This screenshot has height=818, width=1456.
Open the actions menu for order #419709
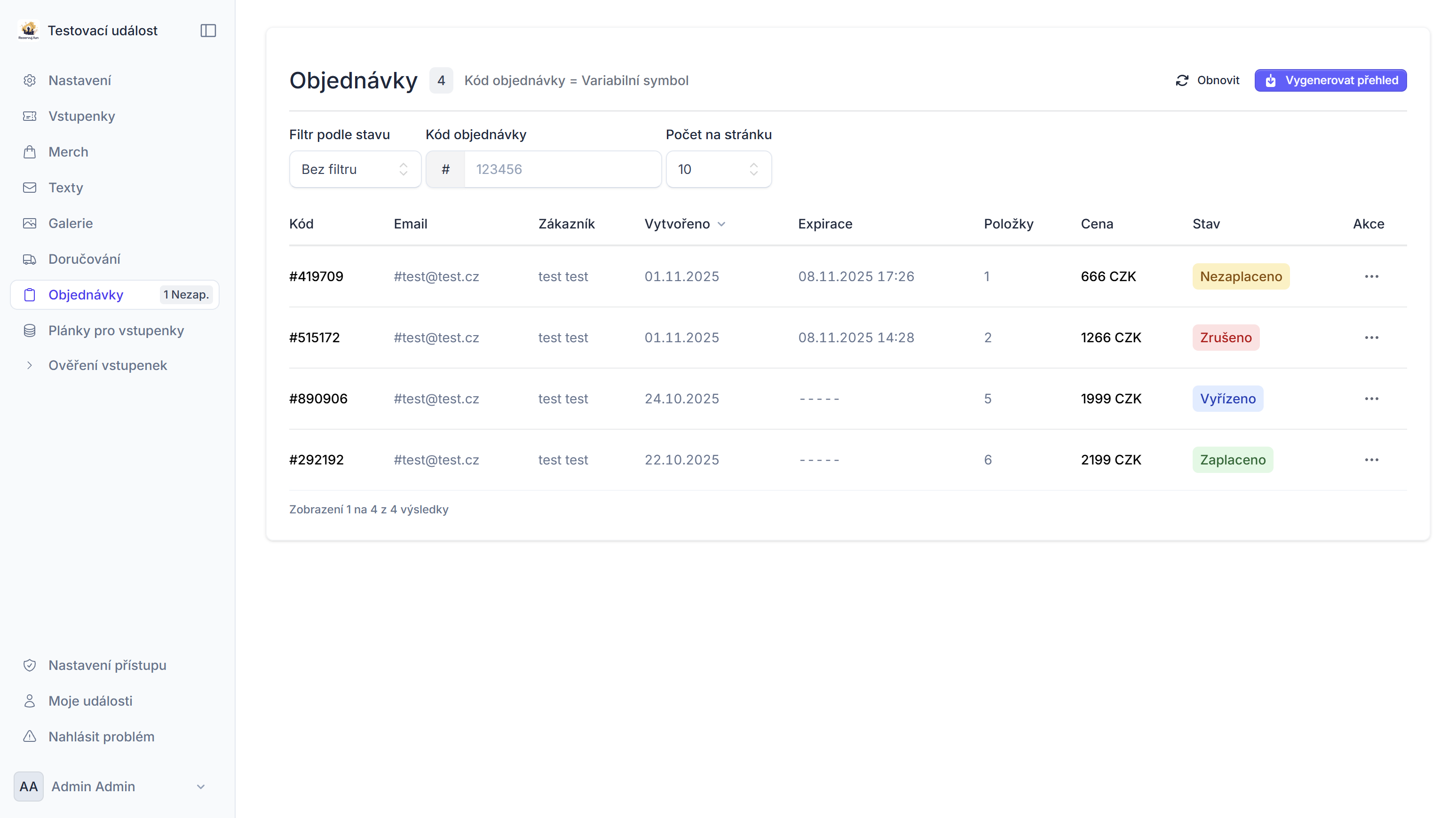click(1371, 276)
